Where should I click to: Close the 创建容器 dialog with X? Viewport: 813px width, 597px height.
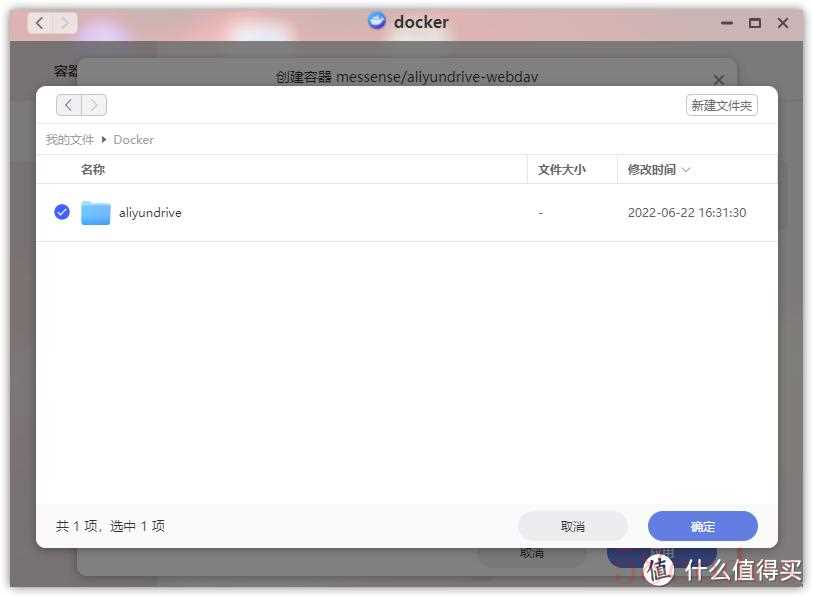(719, 79)
